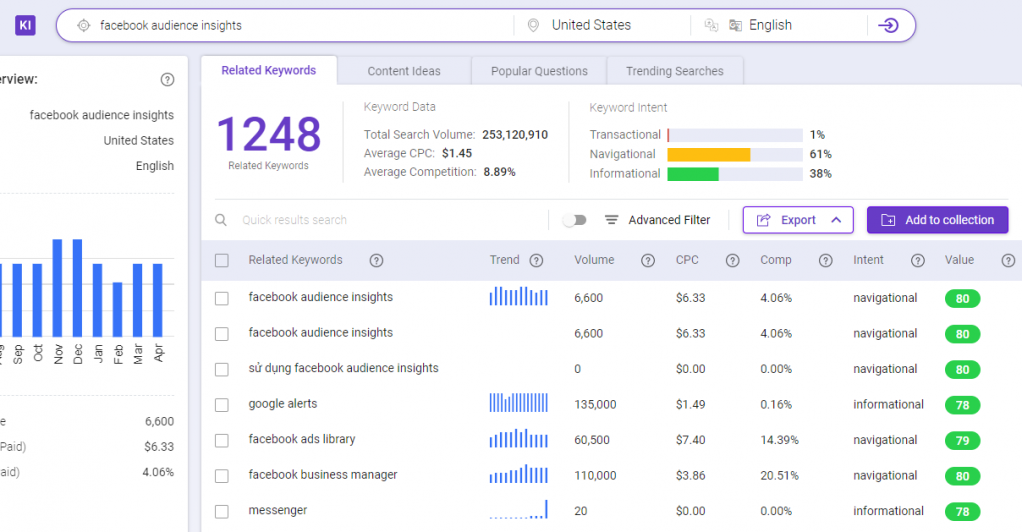This screenshot has width=1022, height=532.
Task: Click 20.51% comp for facebook business manager
Action: point(779,476)
